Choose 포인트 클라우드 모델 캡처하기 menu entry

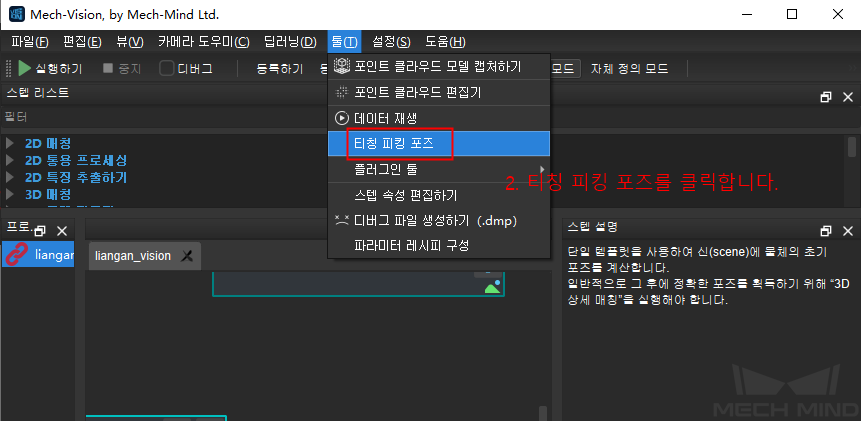pos(439,67)
